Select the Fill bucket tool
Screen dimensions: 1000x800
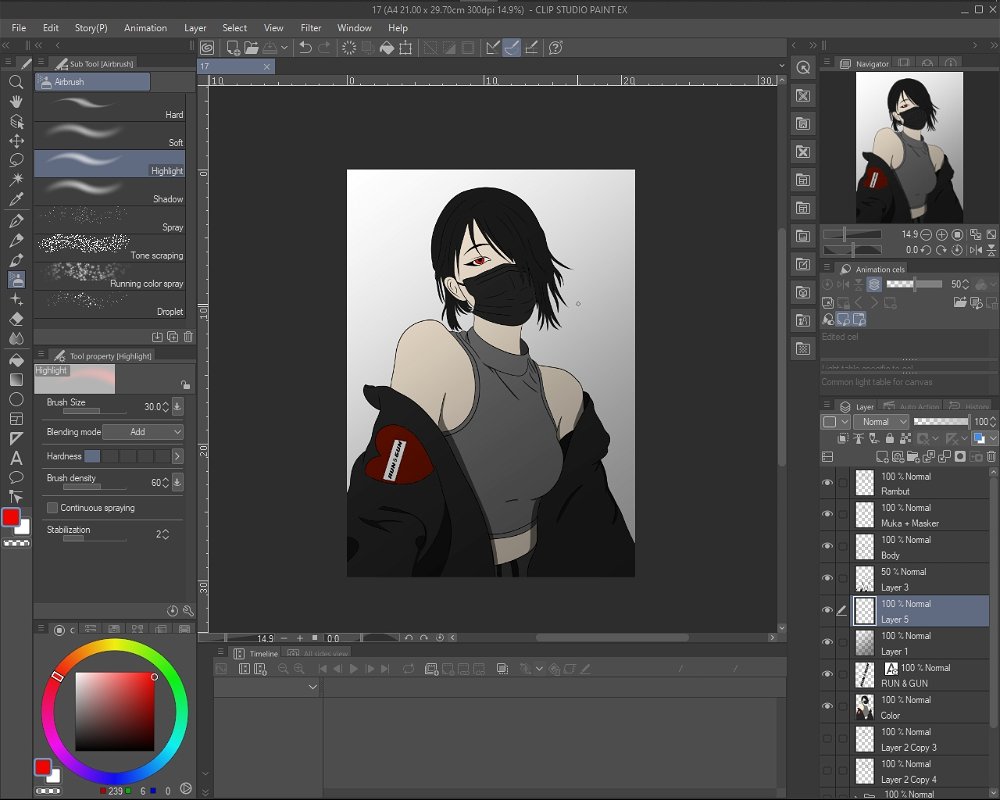tap(16, 360)
